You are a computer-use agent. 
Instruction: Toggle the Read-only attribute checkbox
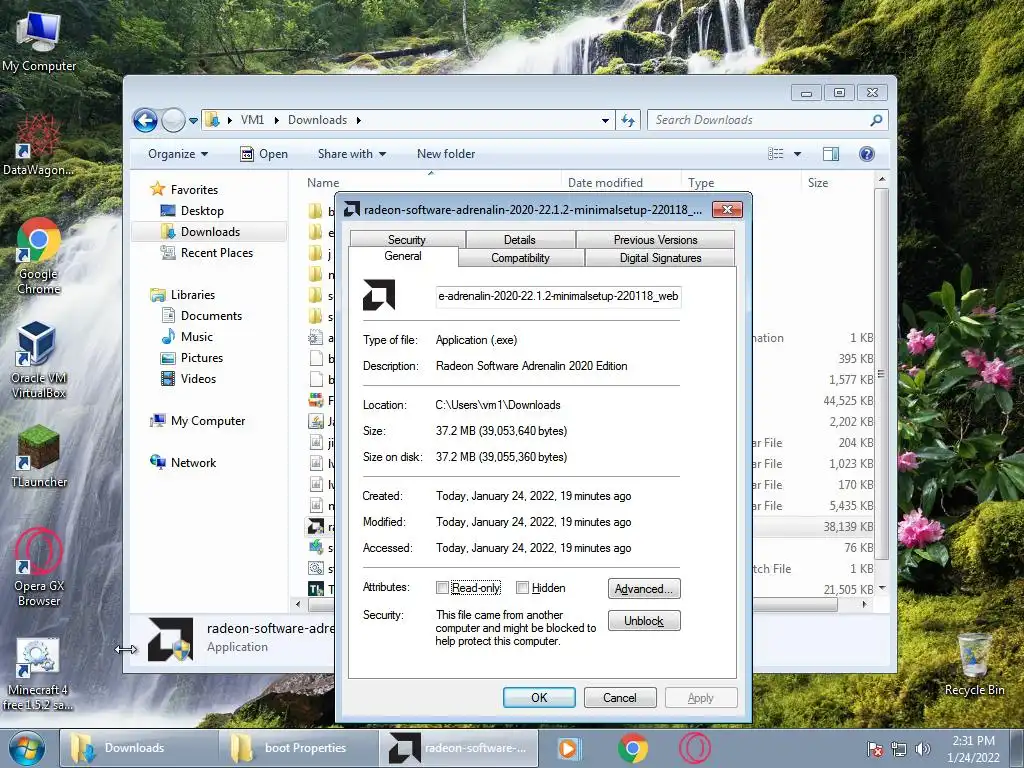point(442,588)
